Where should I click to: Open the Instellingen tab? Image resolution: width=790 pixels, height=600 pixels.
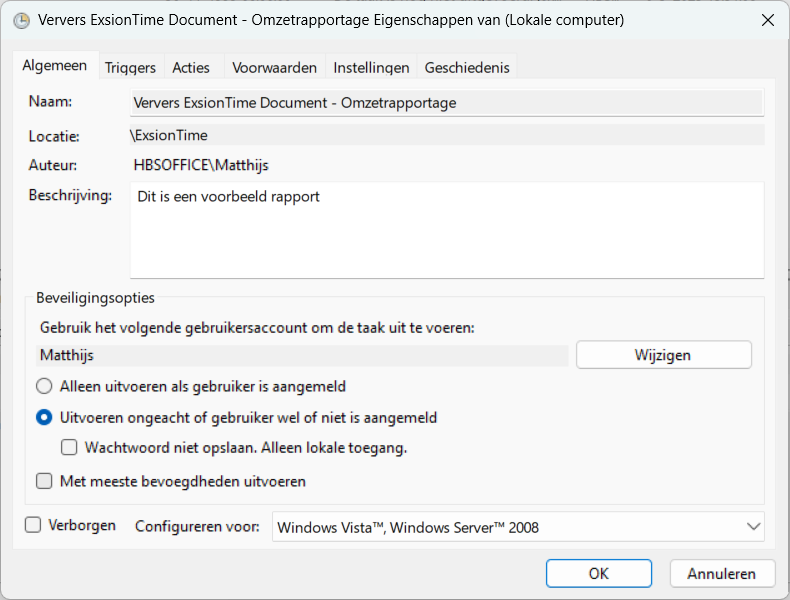click(x=371, y=68)
